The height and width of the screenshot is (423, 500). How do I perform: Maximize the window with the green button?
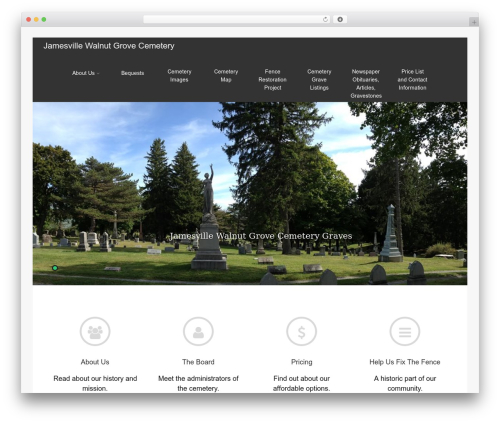click(x=44, y=19)
